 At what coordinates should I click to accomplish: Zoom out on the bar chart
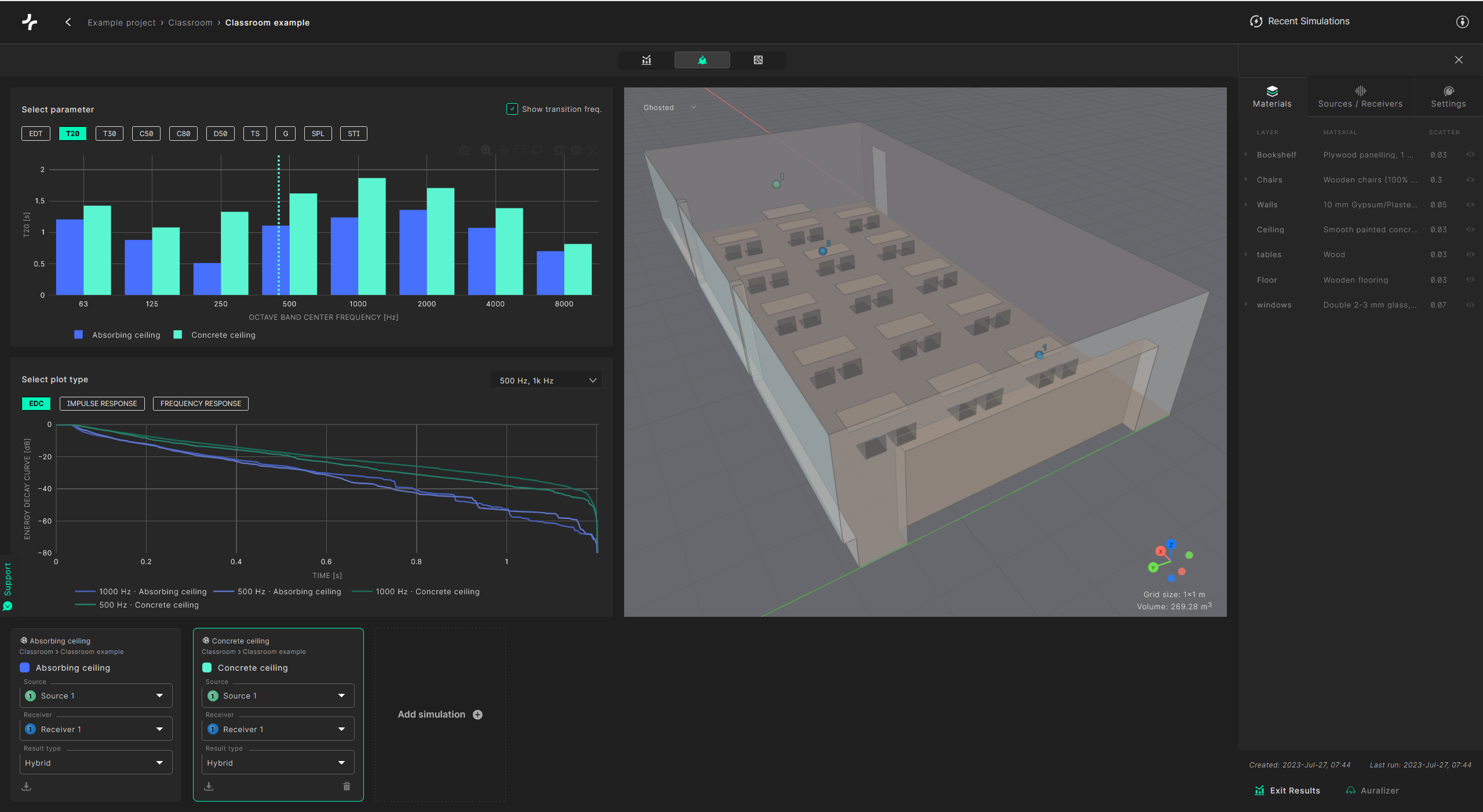pos(575,151)
